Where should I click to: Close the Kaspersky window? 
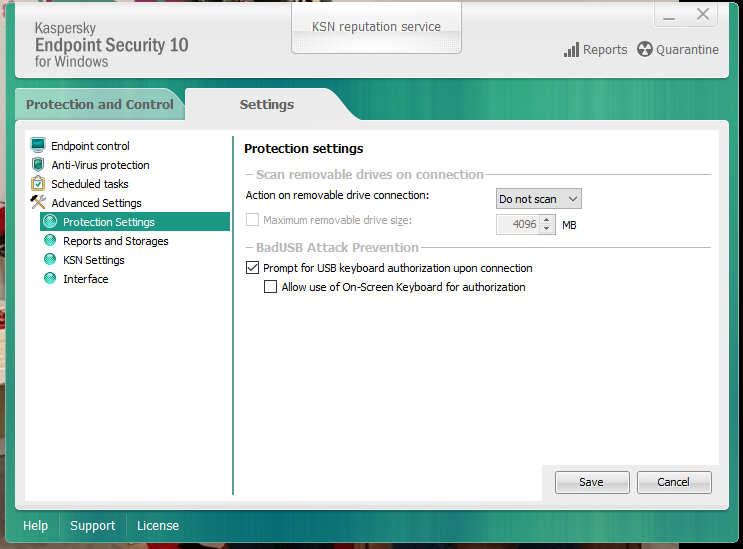pos(703,14)
